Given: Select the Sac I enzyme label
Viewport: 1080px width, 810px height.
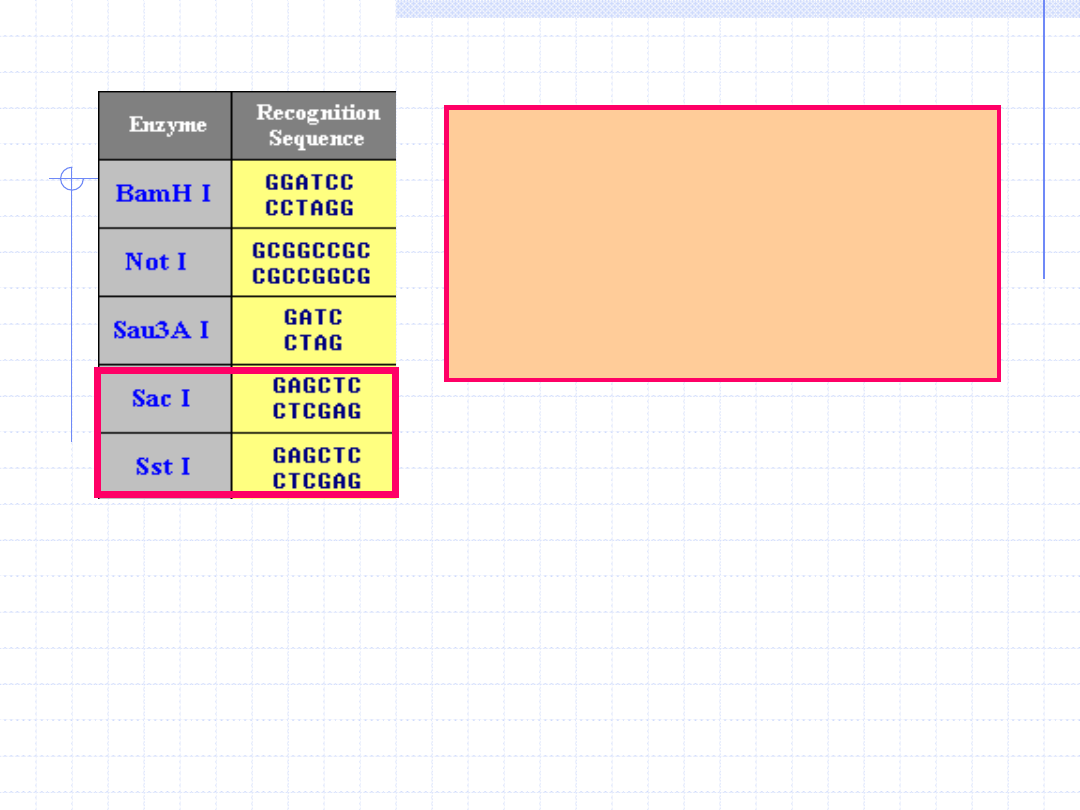Looking at the screenshot, I should click(x=161, y=398).
